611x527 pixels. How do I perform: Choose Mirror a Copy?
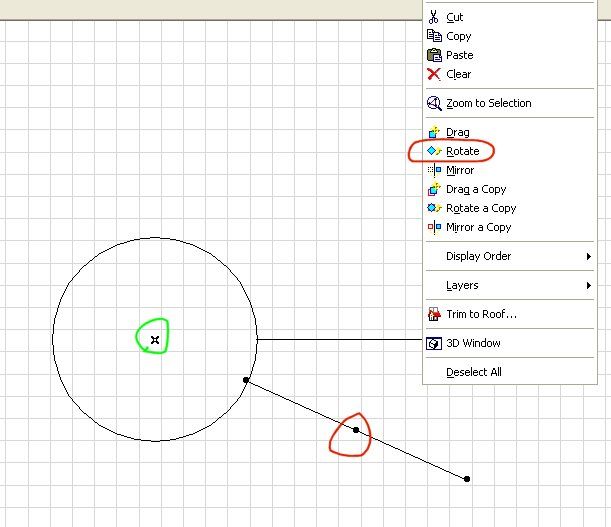509,227
